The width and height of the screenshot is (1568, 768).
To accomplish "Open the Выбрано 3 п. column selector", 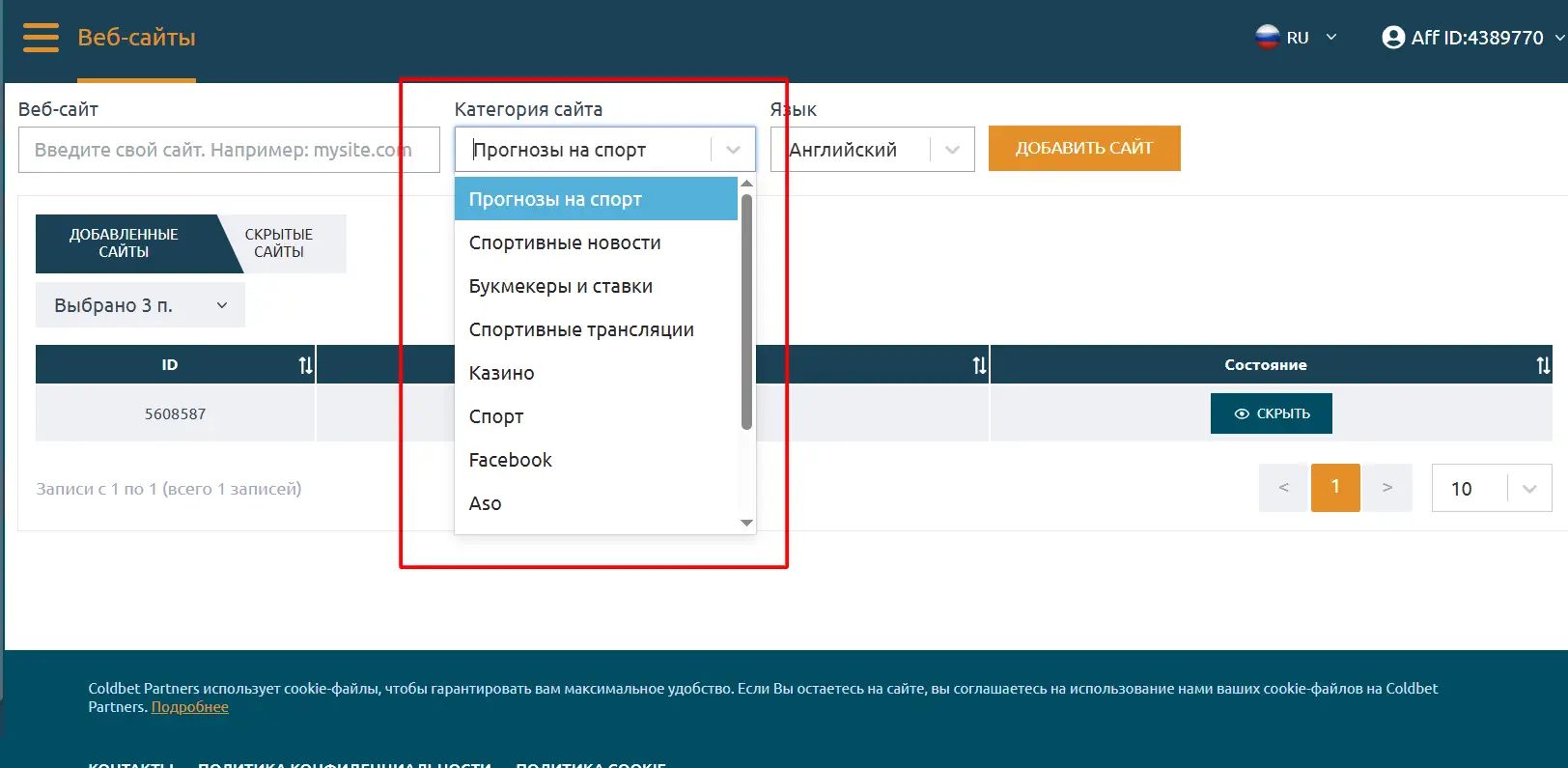I will tap(140, 305).
